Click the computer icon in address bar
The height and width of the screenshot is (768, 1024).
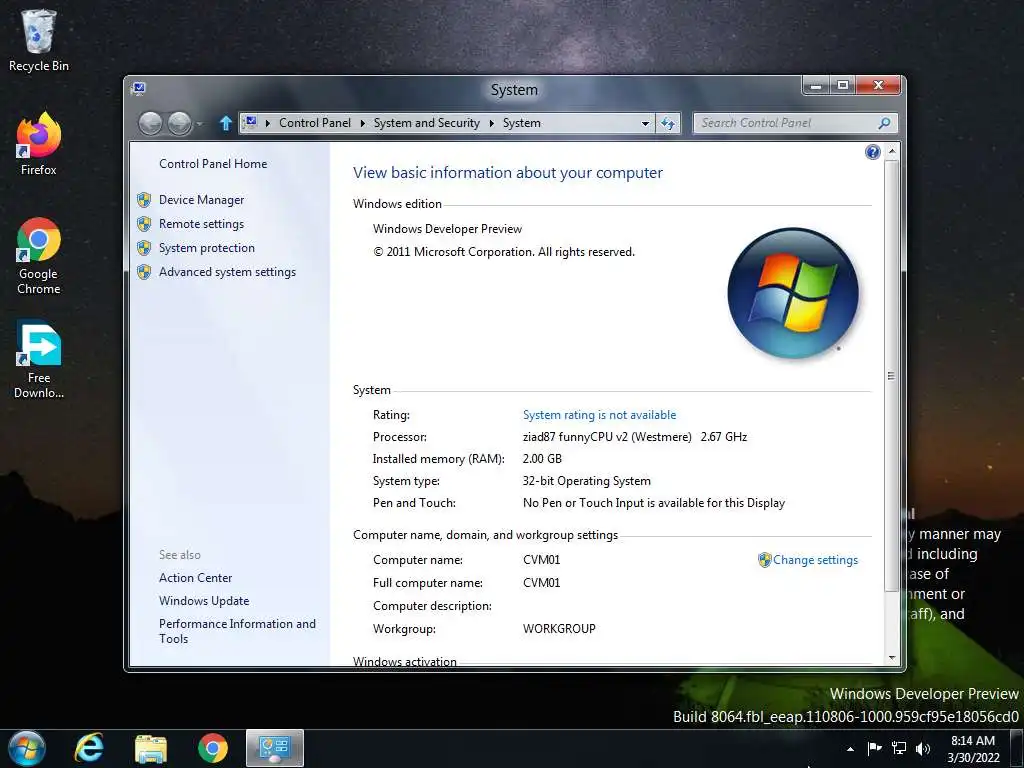point(250,122)
